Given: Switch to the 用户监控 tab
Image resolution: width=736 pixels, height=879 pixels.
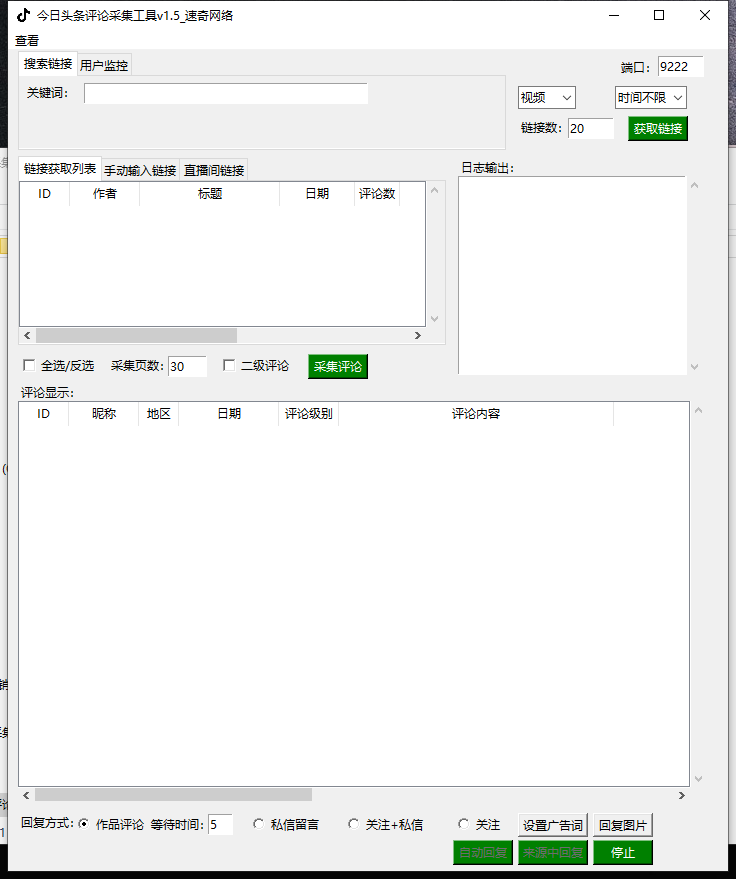Looking at the screenshot, I should tap(104, 65).
